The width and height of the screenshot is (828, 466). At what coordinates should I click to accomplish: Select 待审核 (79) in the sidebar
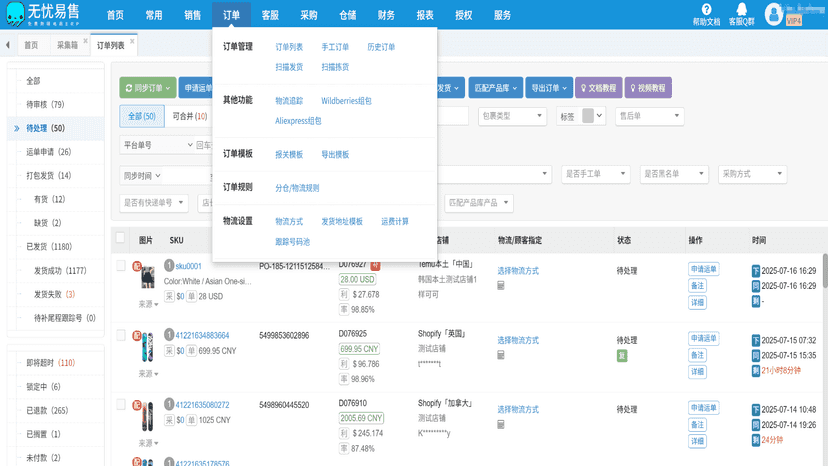click(45, 104)
